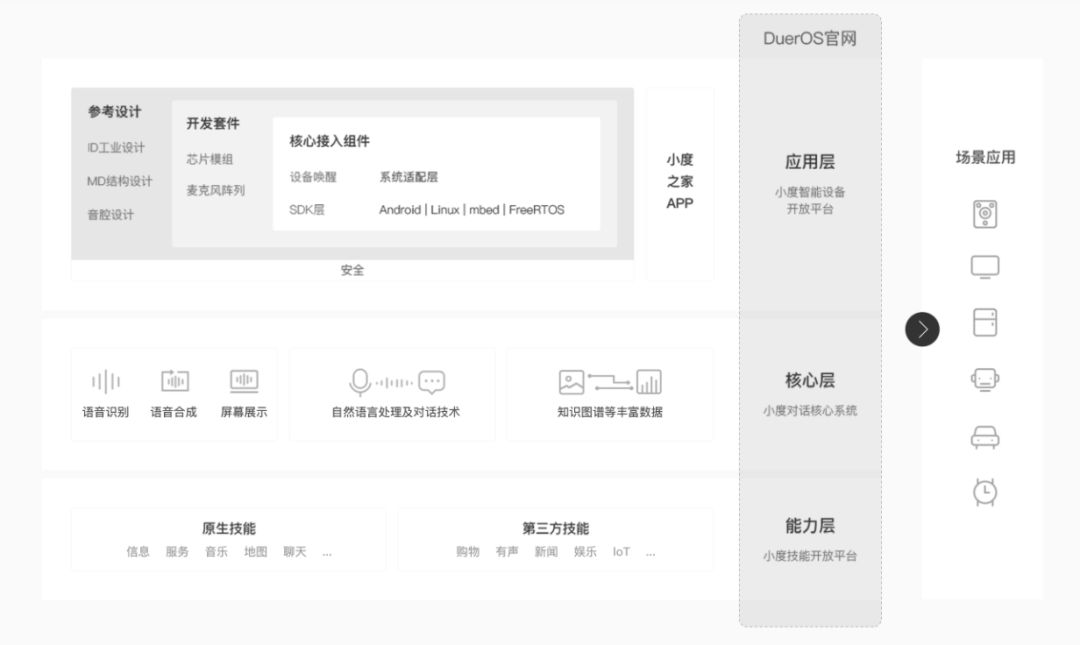The height and width of the screenshot is (645, 1080).
Task: Click the 开发套件 heading
Action: pos(213,123)
